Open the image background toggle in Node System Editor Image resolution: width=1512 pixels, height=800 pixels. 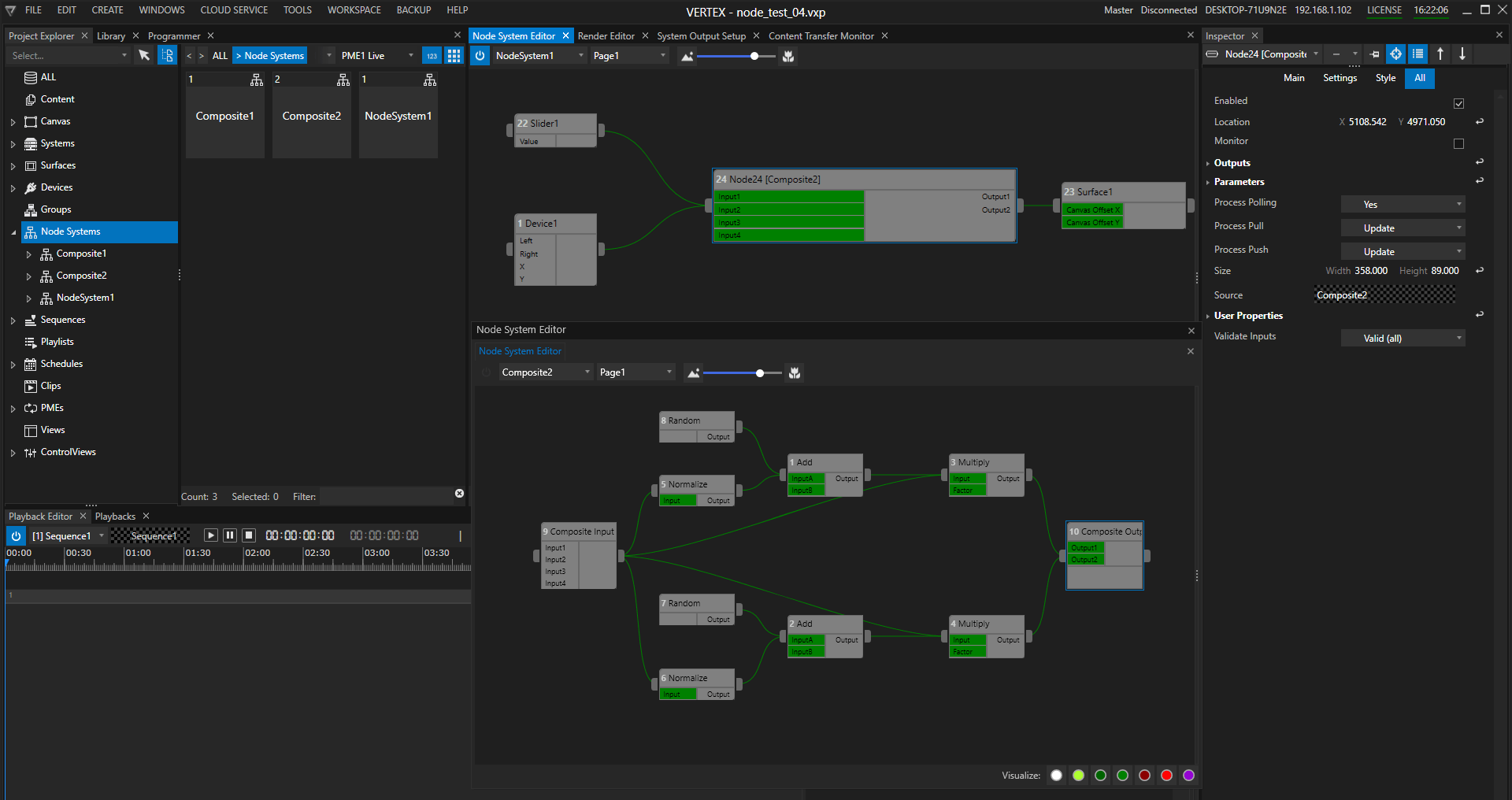tap(687, 55)
